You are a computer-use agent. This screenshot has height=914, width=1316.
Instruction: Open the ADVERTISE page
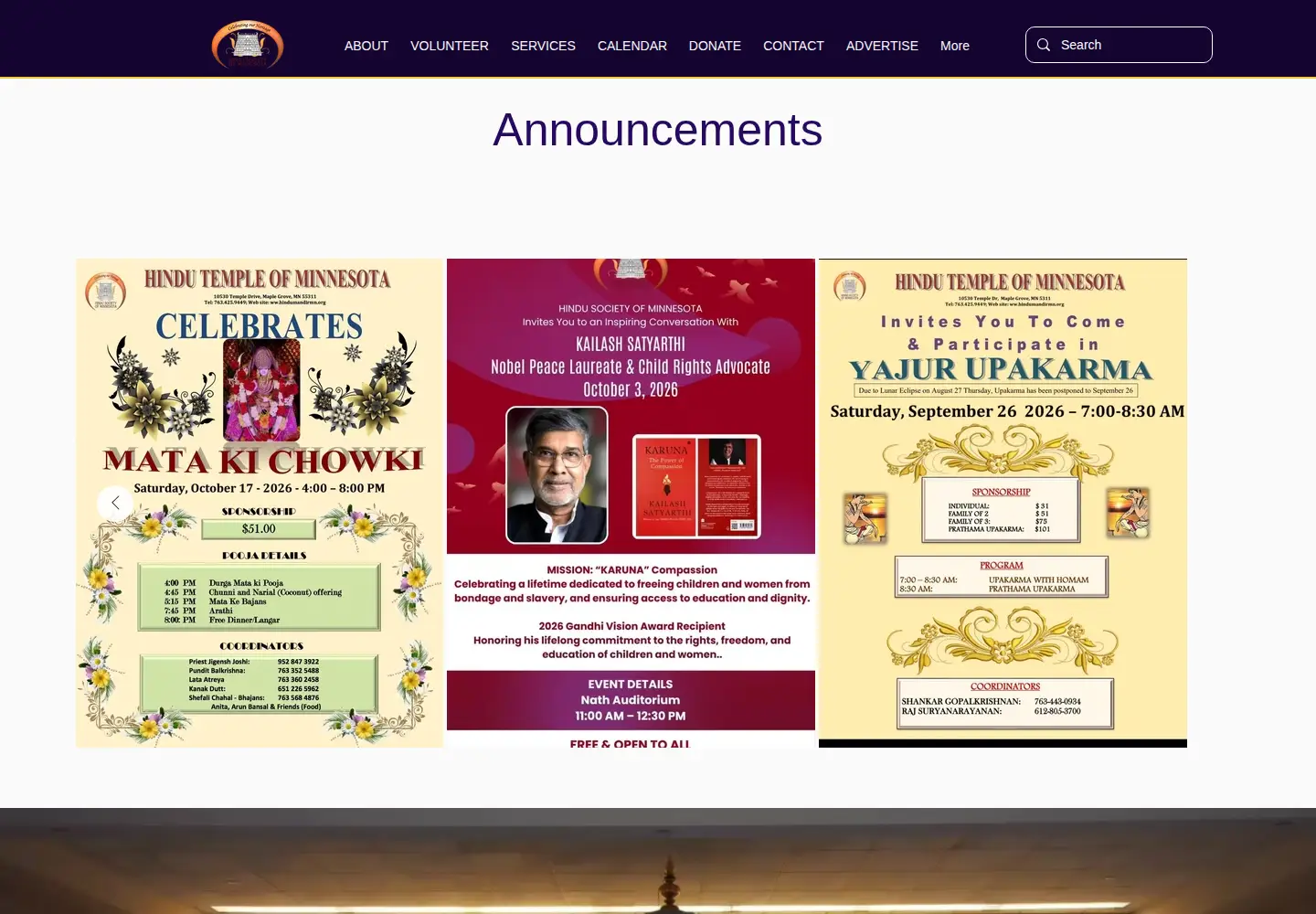(882, 46)
